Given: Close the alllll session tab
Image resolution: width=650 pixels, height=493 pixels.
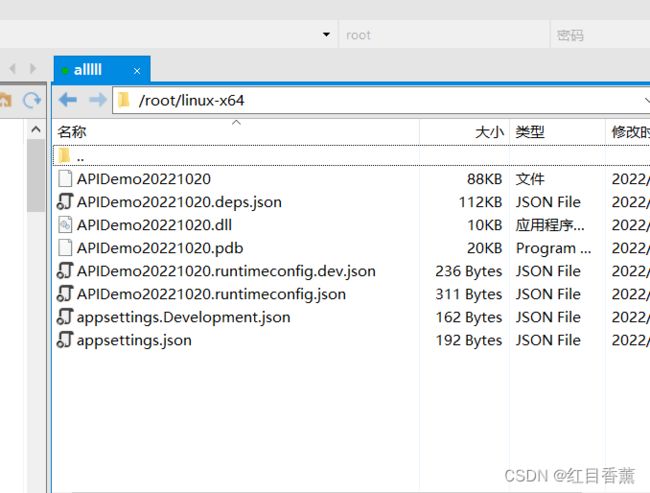Looking at the screenshot, I should pos(137,71).
